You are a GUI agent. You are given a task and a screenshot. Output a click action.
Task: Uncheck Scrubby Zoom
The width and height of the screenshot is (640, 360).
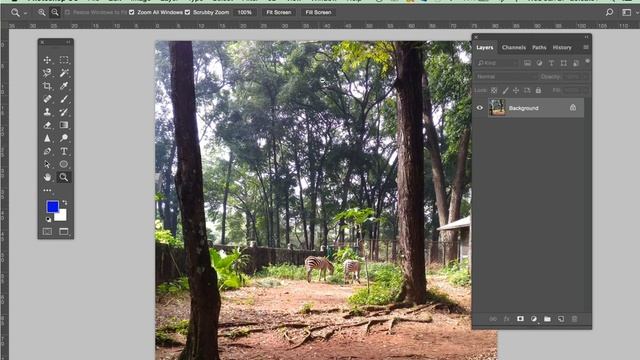tap(187, 13)
